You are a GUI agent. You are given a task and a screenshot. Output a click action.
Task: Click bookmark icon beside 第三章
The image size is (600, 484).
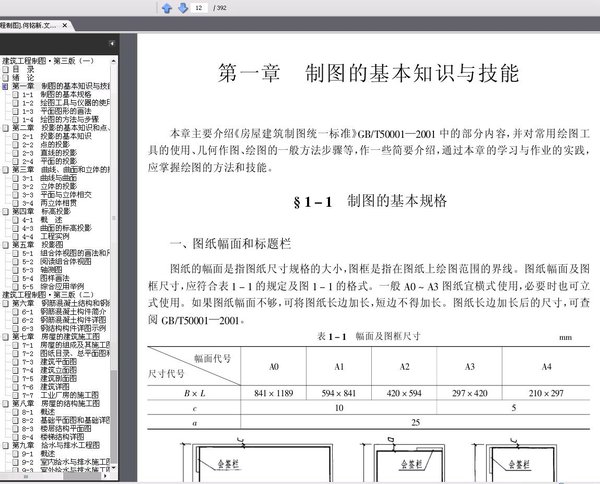(5, 169)
